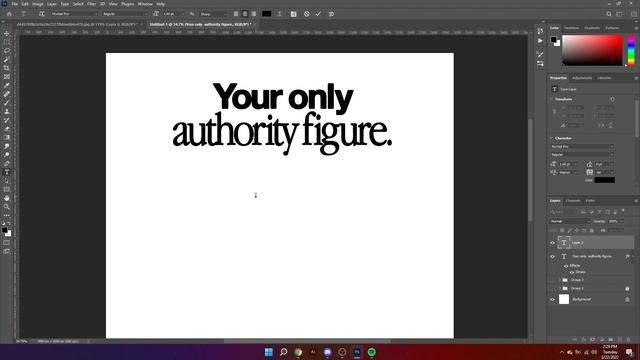Collapse the Transform section in Properties
Viewport: 640px width, 360px height.
click(x=551, y=99)
